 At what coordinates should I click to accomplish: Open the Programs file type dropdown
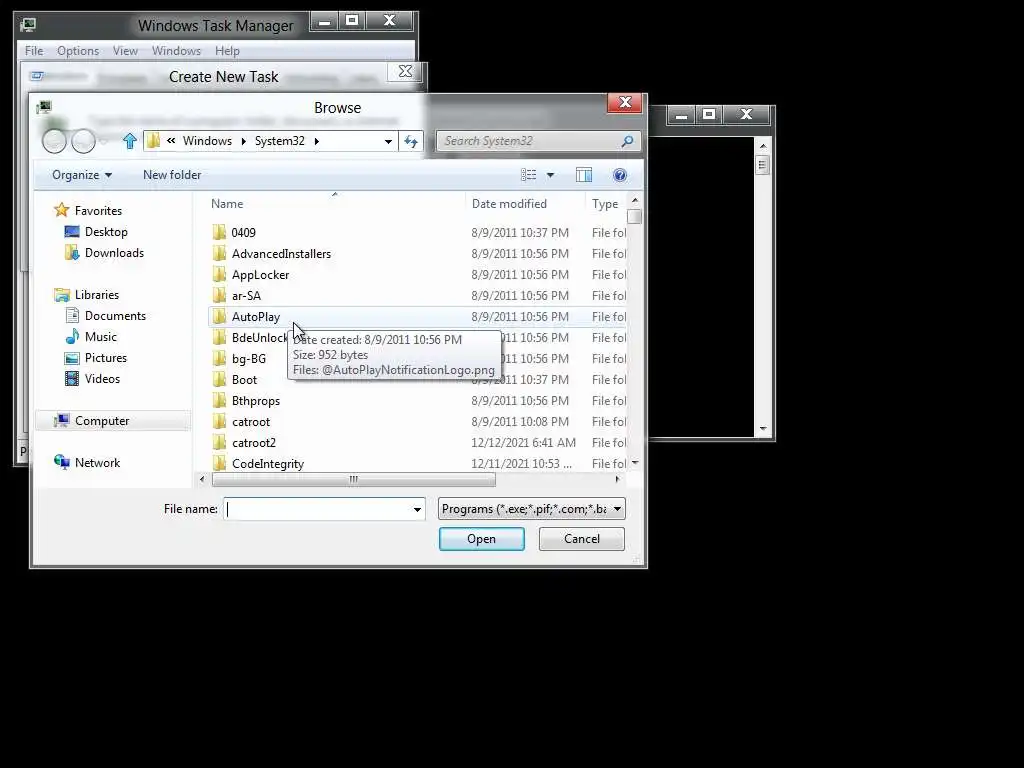[532, 509]
